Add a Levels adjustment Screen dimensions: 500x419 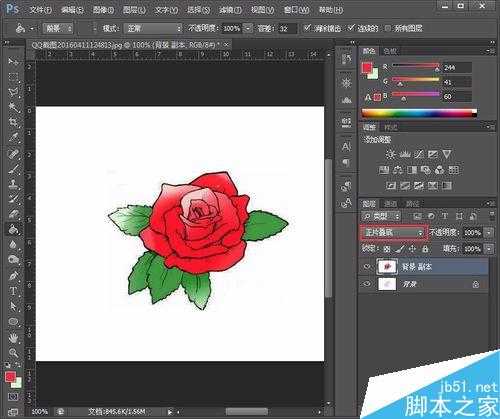coord(405,154)
